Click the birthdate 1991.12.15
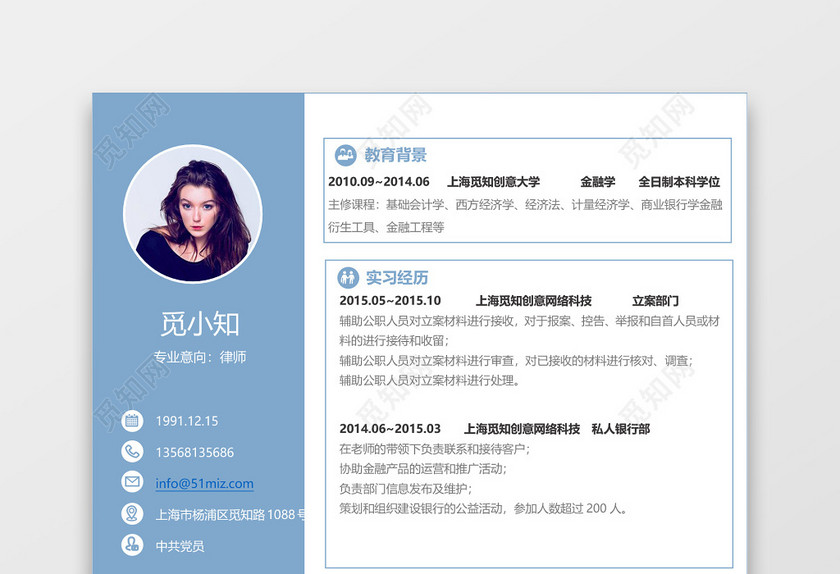The width and height of the screenshot is (840, 574). coord(187,421)
